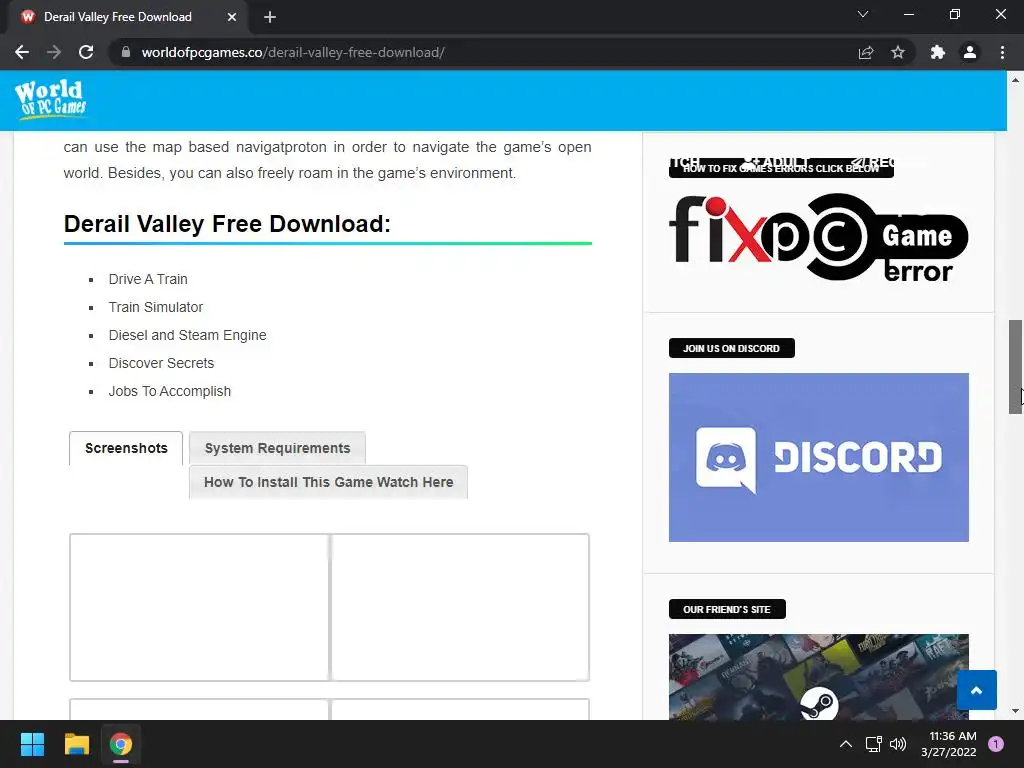Select the Screenshots tab

click(x=126, y=448)
